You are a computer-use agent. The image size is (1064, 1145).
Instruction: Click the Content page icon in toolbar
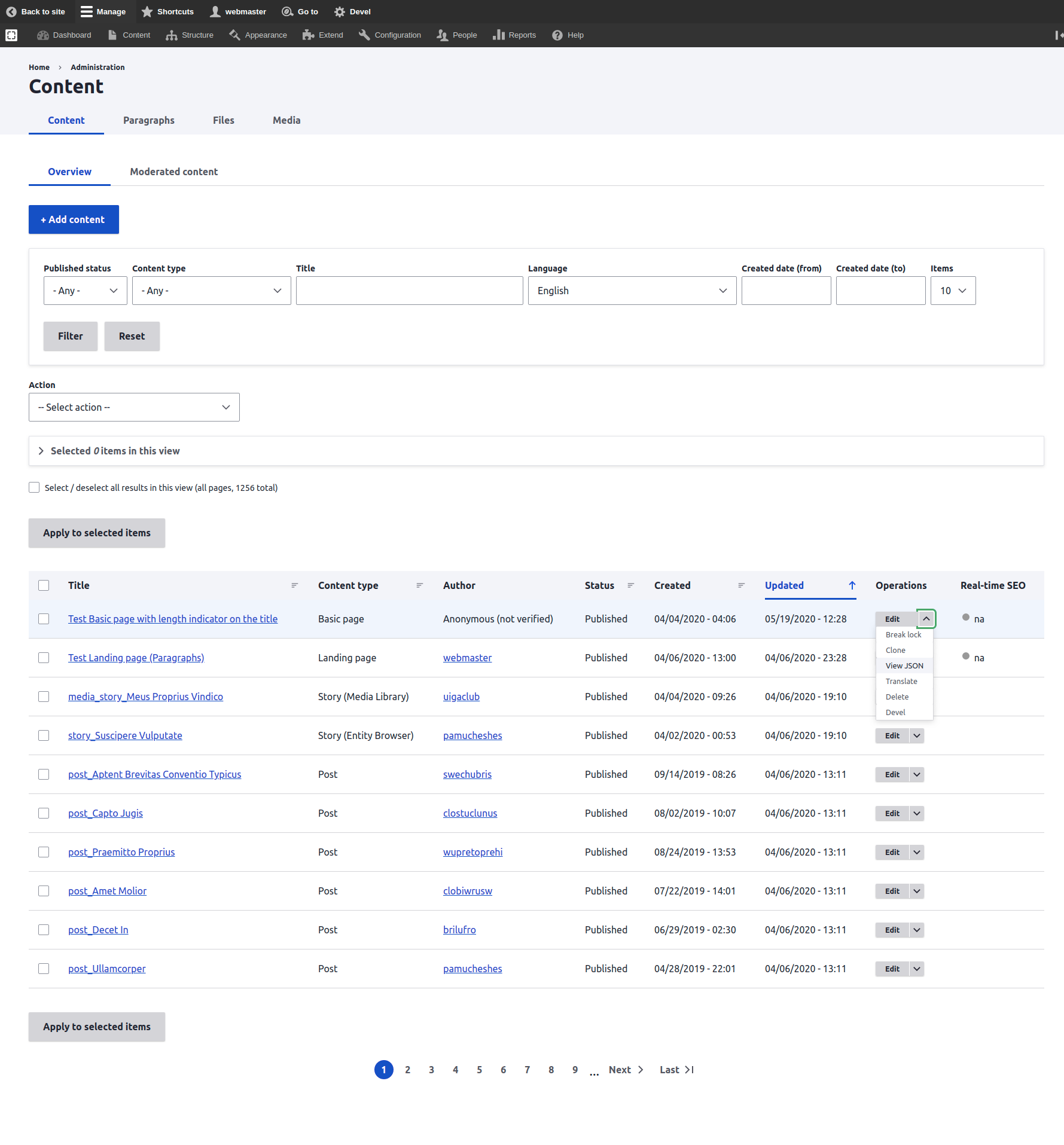pyautogui.click(x=112, y=35)
